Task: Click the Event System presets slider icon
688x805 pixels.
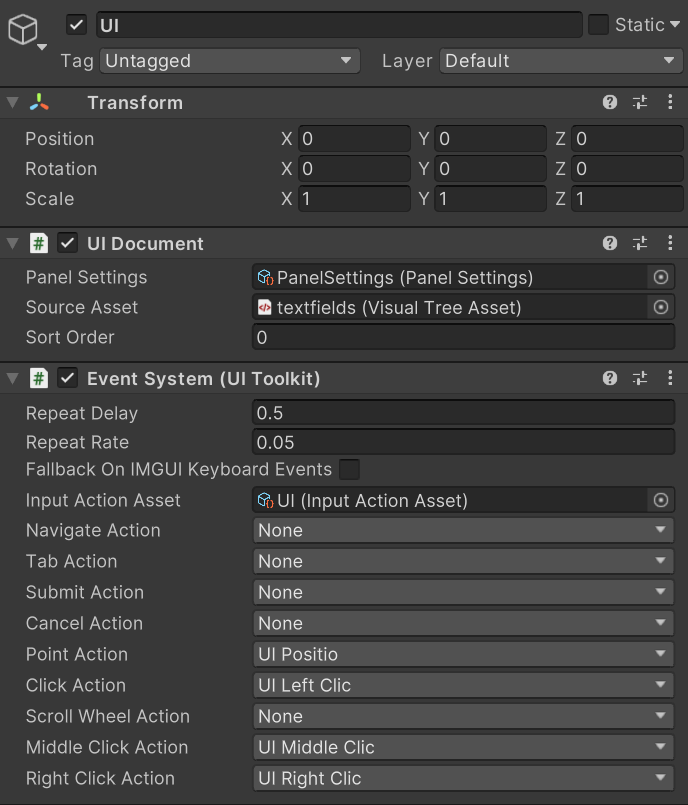Action: pos(640,379)
